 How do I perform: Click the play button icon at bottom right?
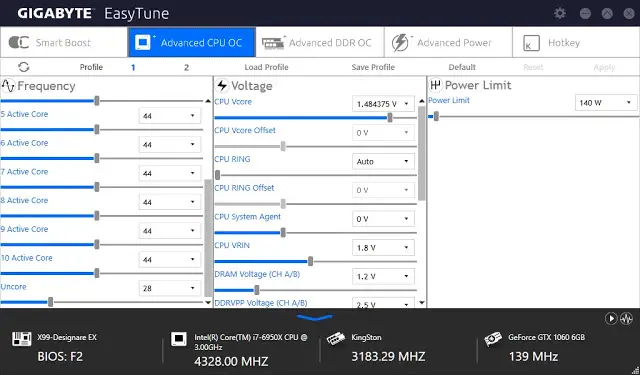pos(611,318)
